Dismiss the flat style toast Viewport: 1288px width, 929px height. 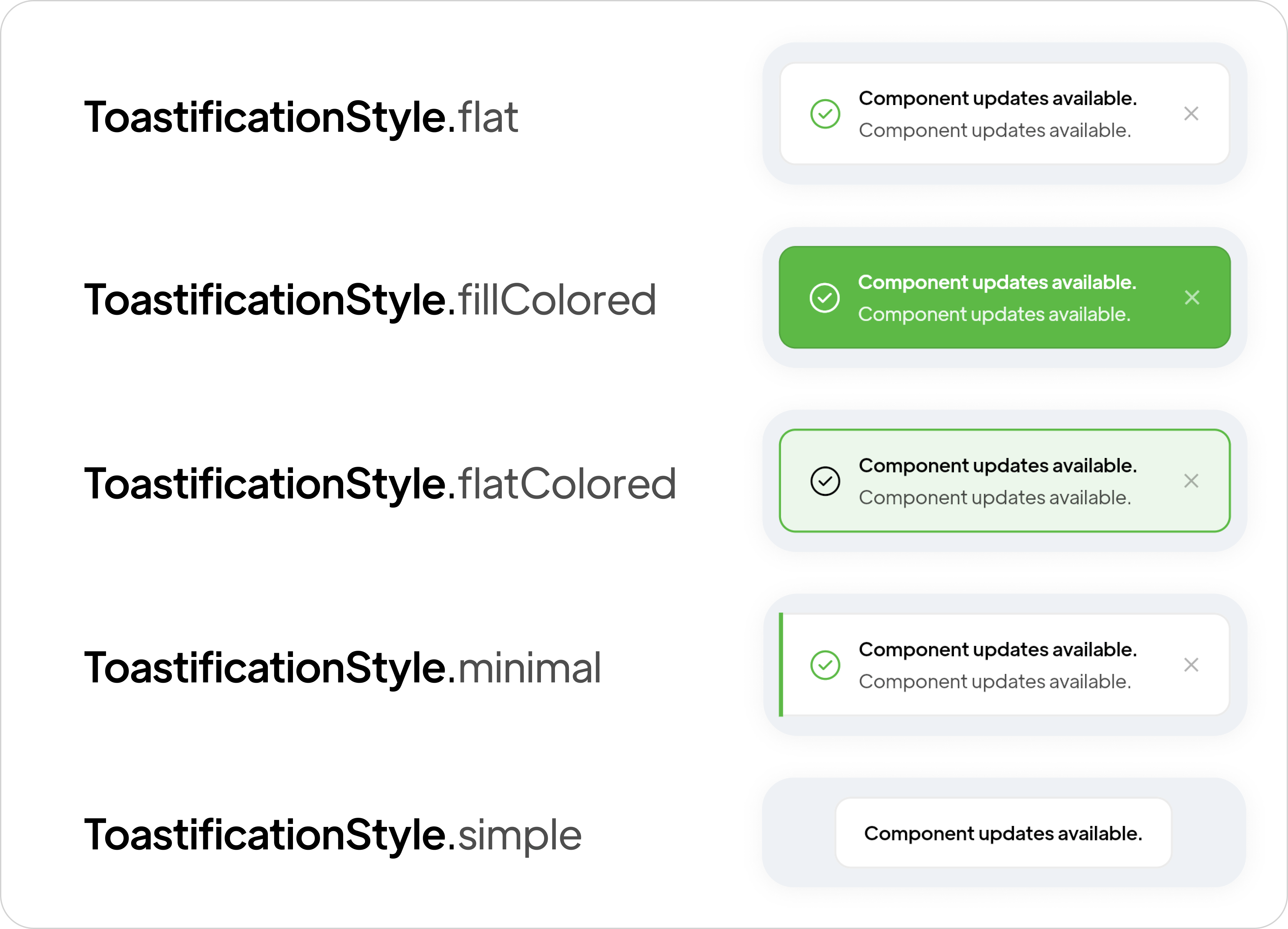tap(1191, 114)
